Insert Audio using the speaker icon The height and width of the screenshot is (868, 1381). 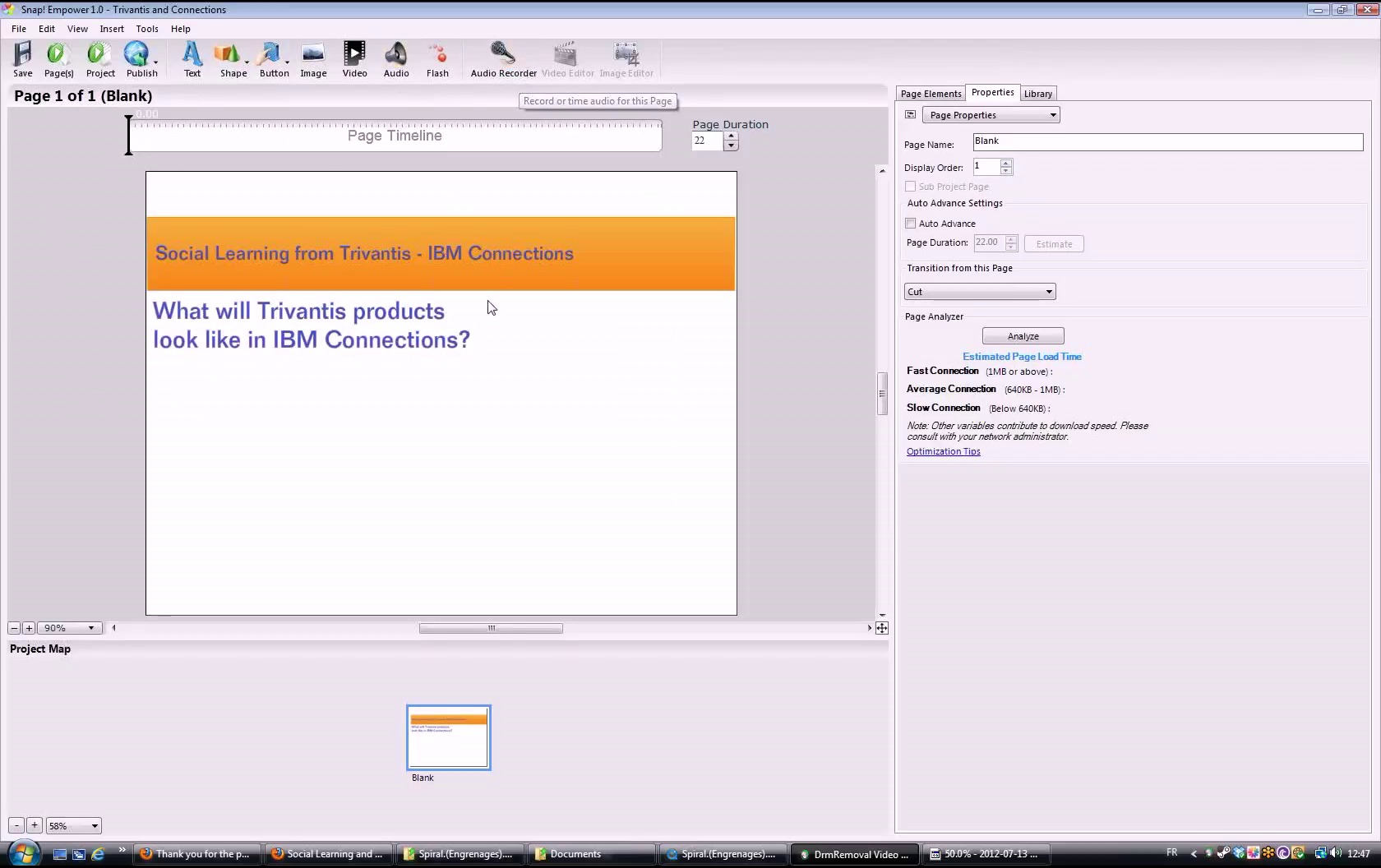395,54
